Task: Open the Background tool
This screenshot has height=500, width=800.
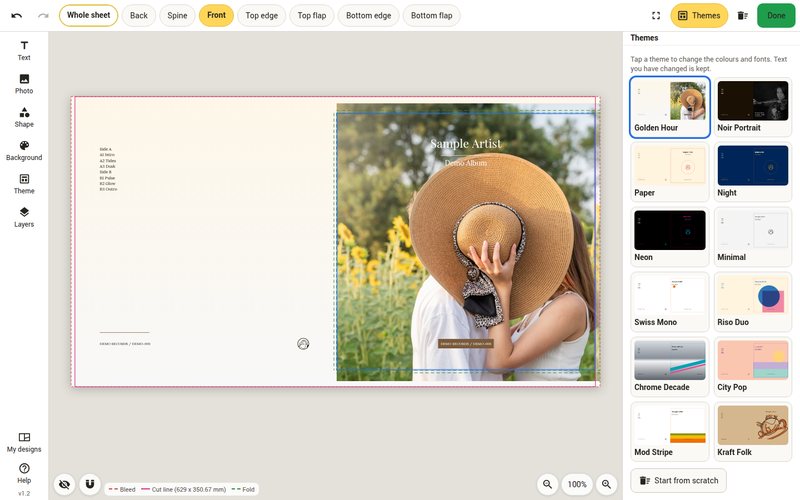Action: pos(24,151)
